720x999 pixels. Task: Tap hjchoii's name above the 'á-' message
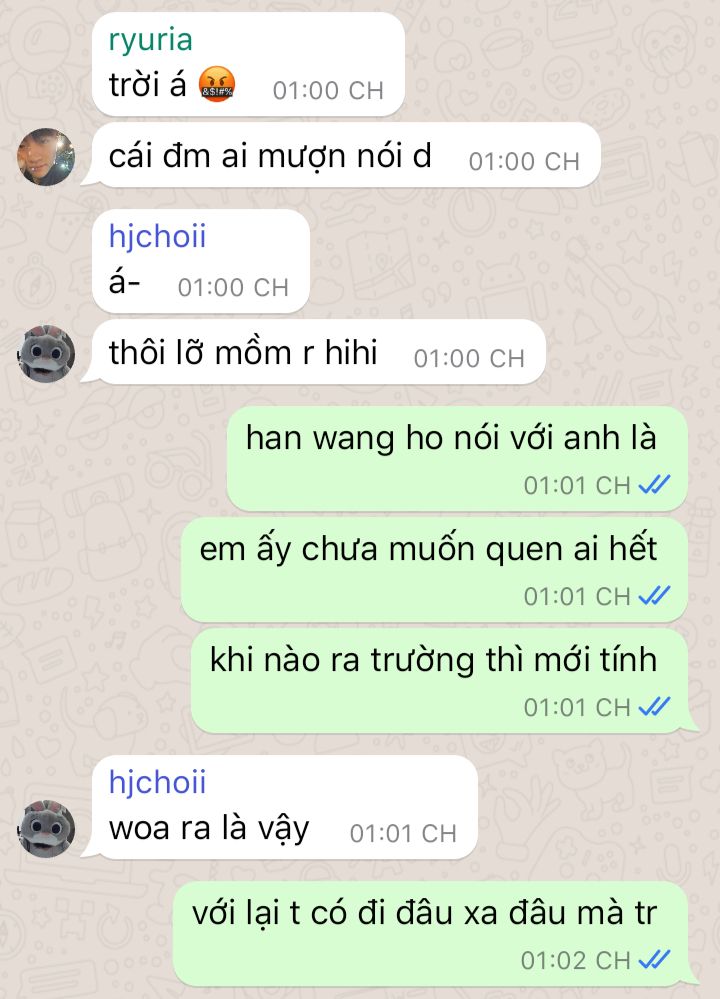point(157,237)
